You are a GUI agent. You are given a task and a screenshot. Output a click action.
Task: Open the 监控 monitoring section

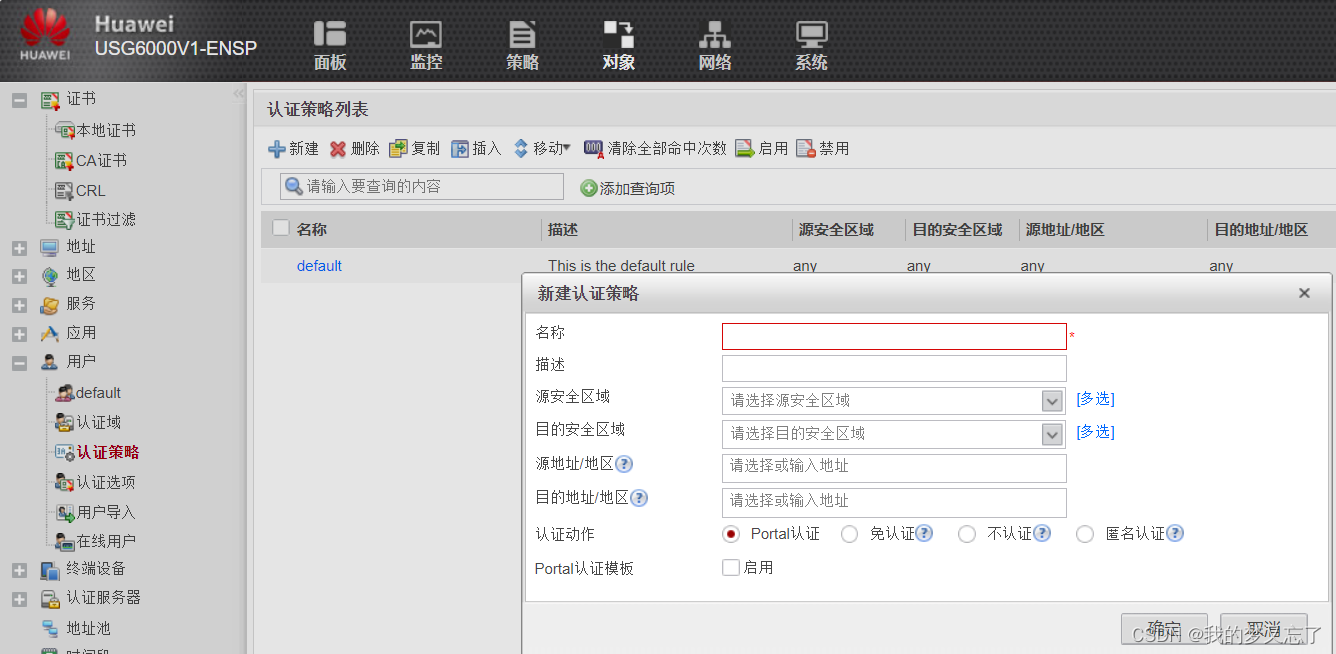425,44
